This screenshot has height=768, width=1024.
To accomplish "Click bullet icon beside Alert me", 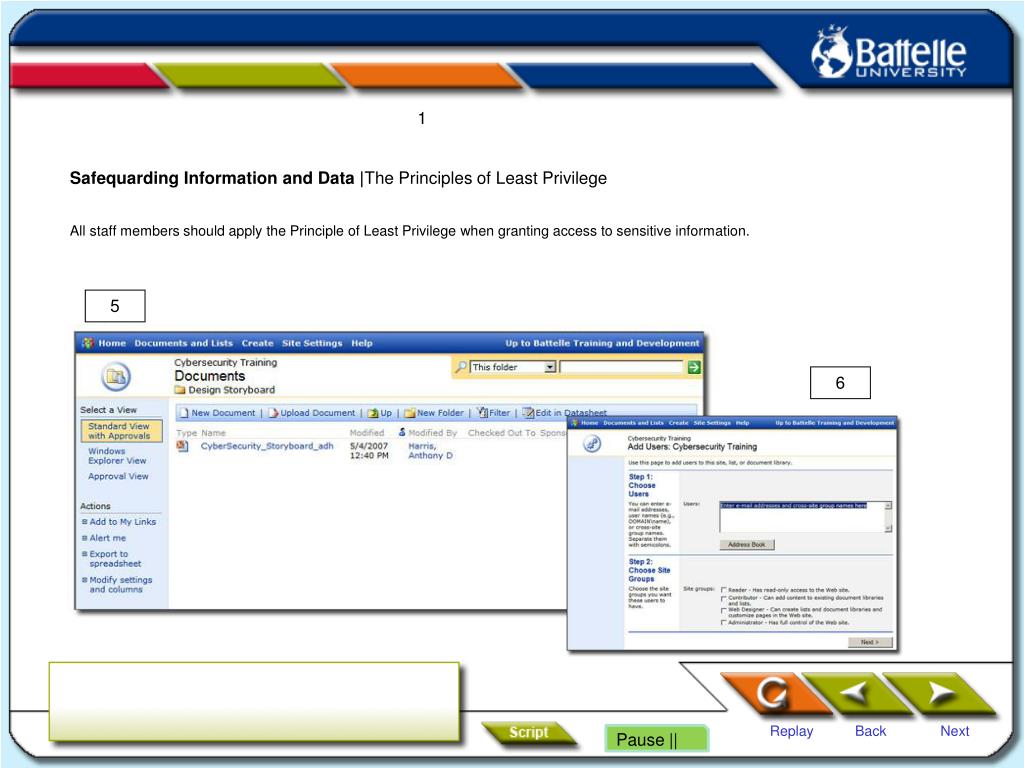I will [x=84, y=538].
